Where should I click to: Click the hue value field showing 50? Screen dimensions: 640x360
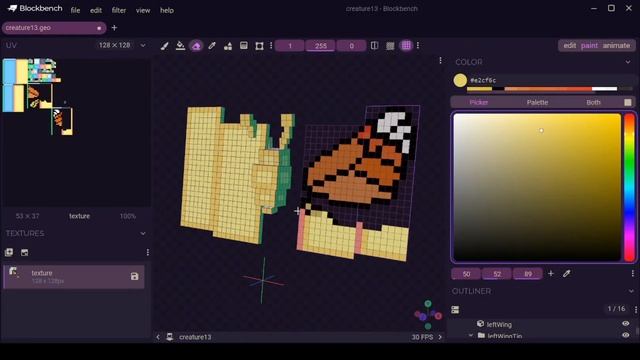point(466,274)
